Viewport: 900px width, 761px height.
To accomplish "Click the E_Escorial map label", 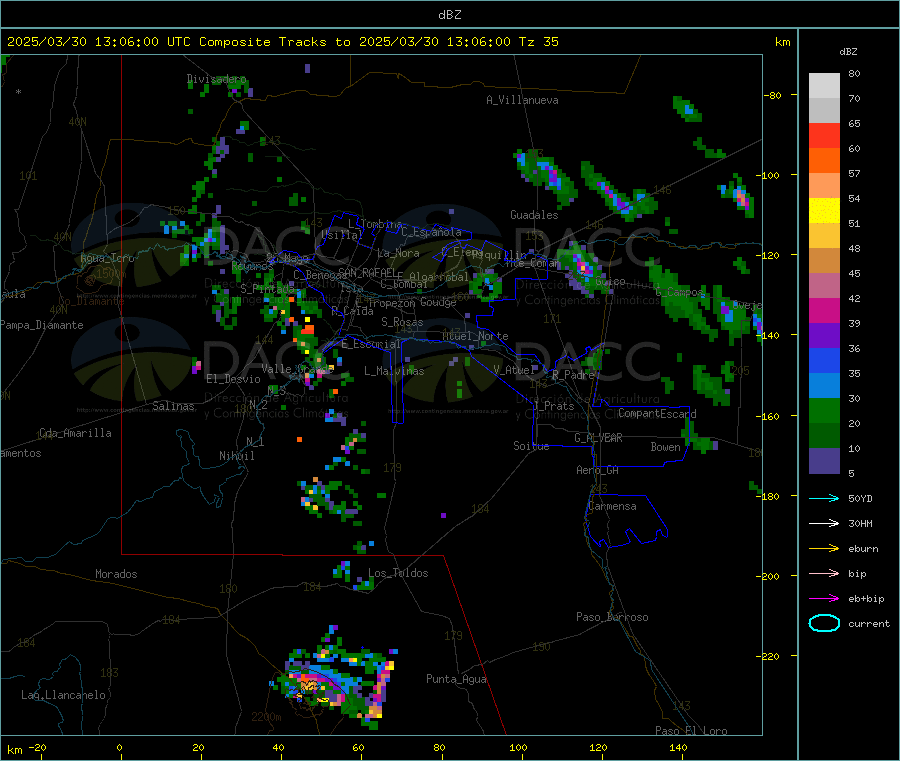I will pos(370,344).
